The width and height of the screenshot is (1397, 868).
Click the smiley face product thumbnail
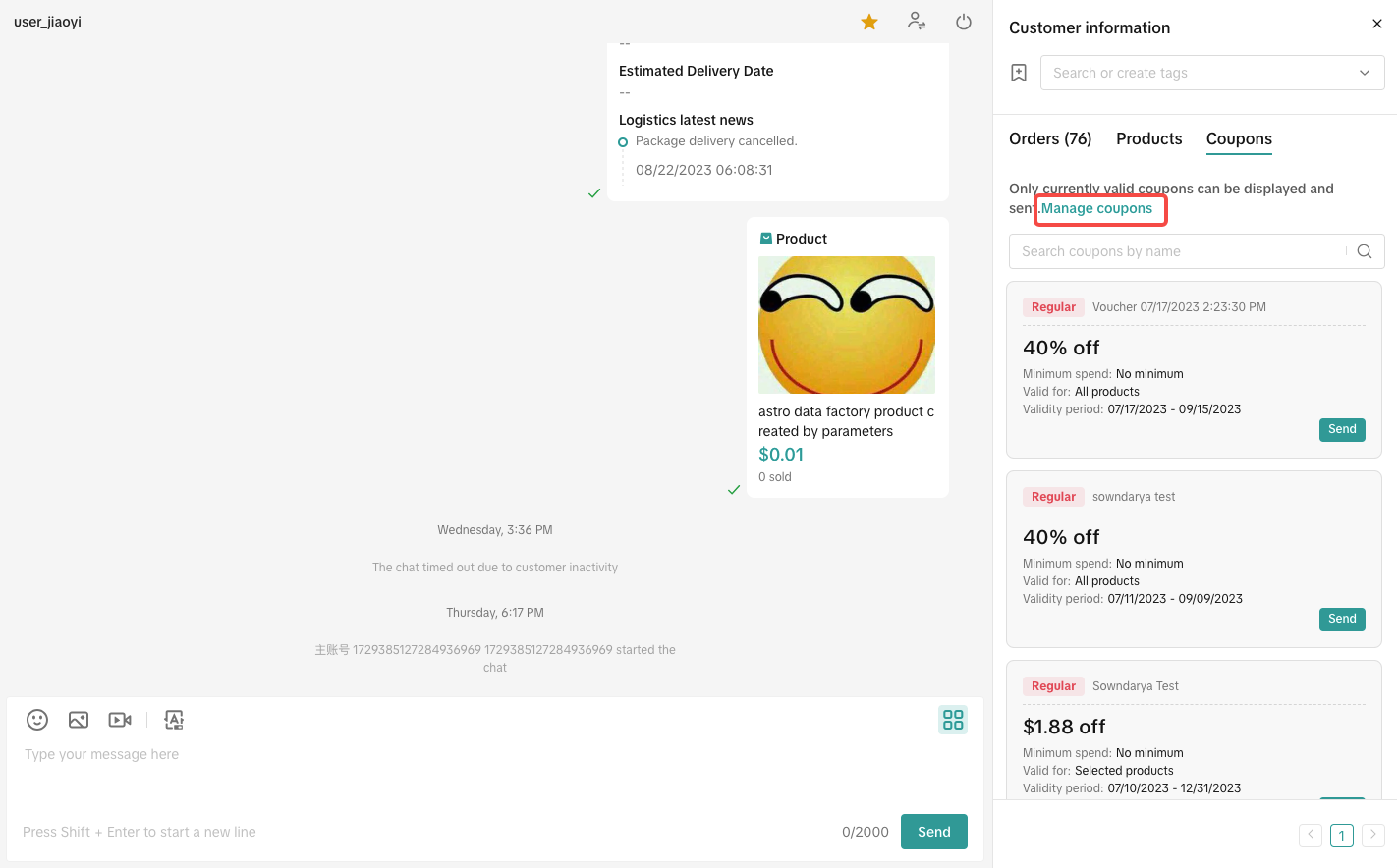pos(846,325)
